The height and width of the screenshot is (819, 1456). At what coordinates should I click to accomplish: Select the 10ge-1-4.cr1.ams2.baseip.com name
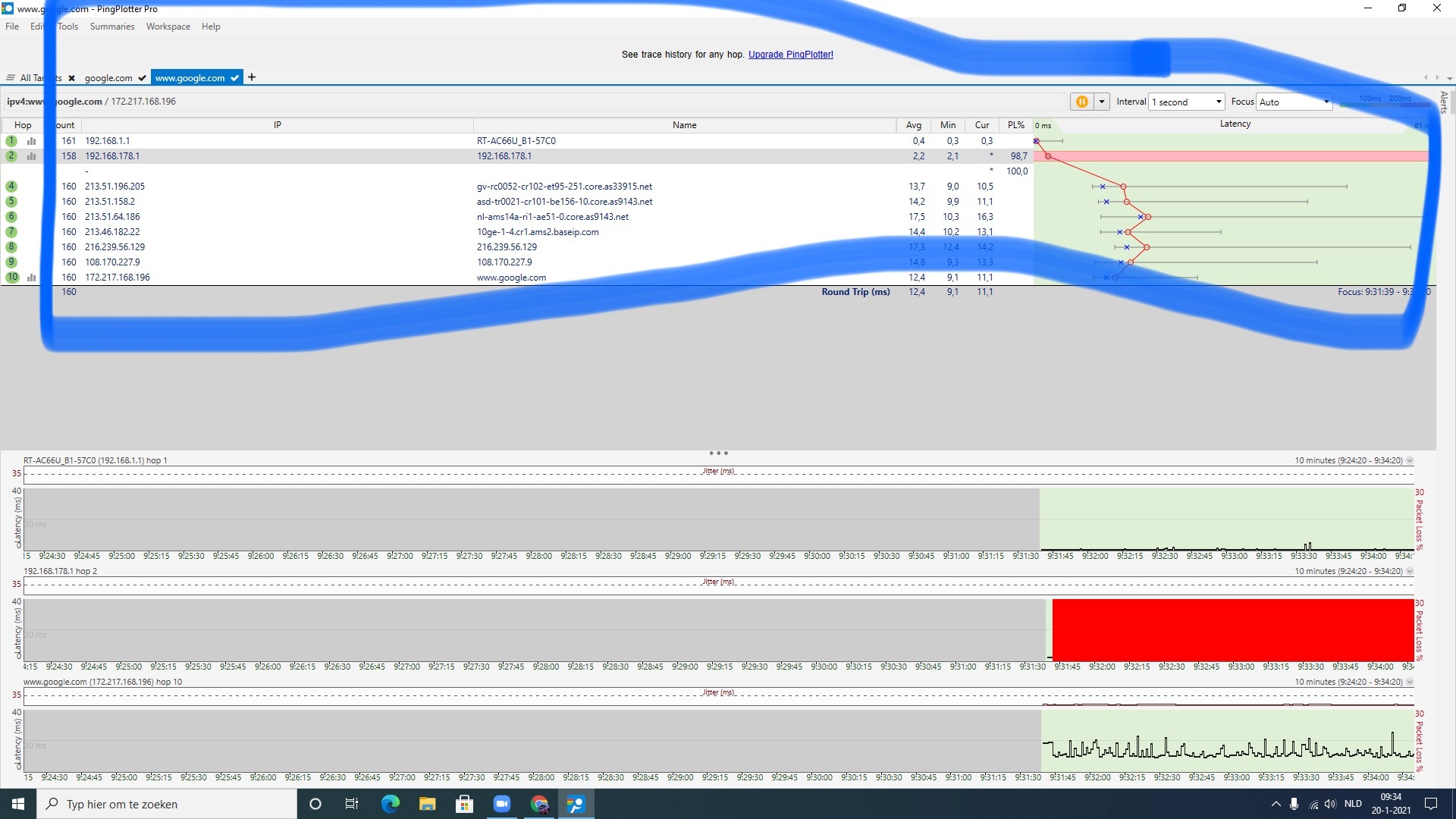538,232
